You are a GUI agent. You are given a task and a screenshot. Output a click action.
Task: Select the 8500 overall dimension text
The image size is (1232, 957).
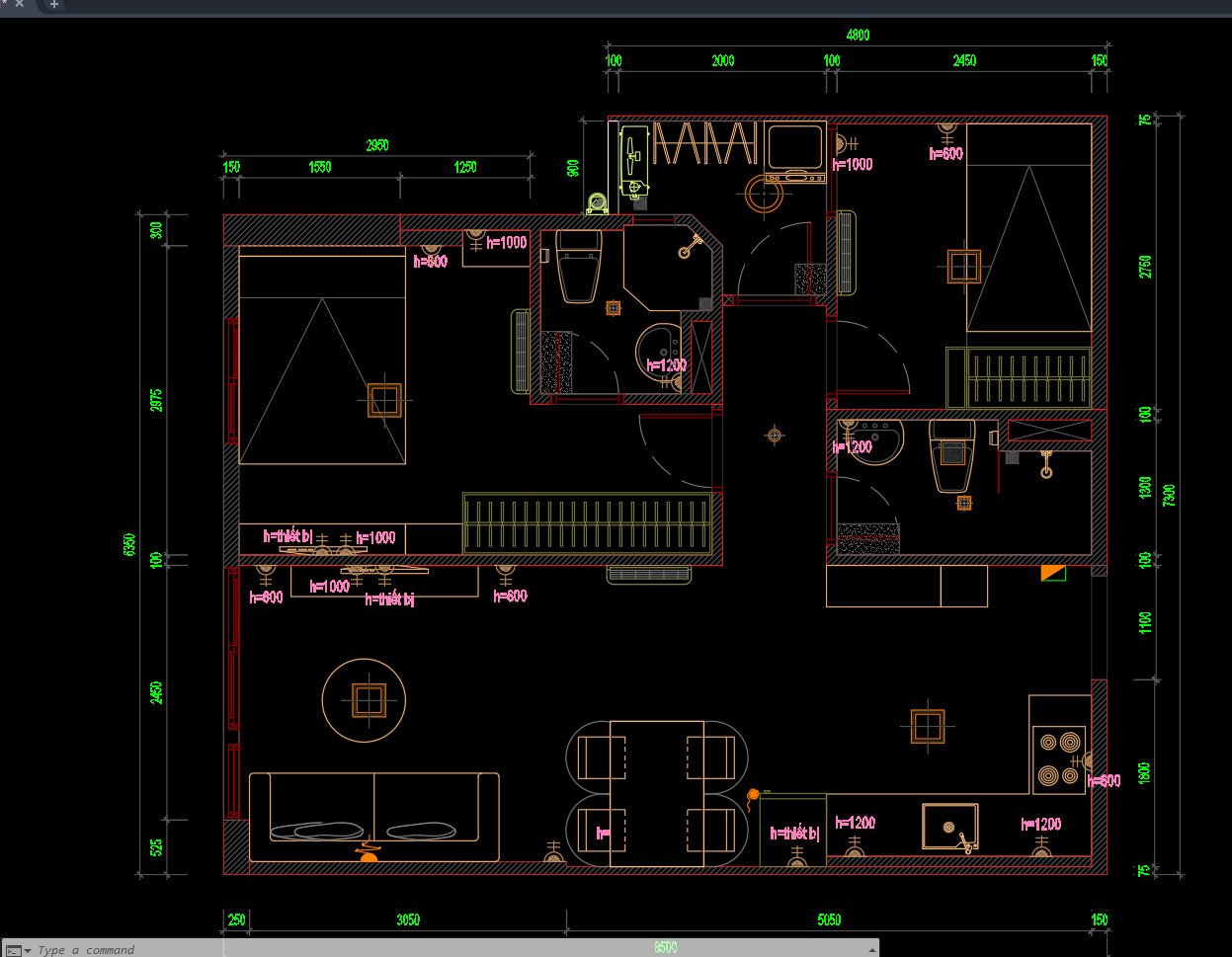click(x=665, y=947)
